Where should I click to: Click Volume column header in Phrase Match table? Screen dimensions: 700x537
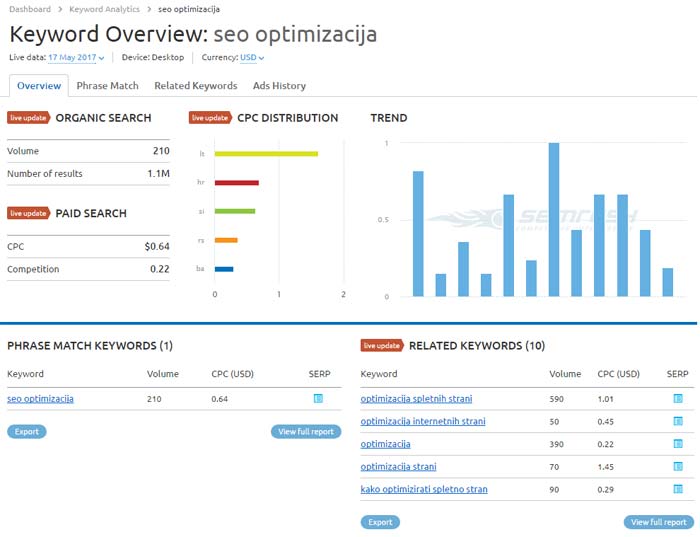[162, 374]
